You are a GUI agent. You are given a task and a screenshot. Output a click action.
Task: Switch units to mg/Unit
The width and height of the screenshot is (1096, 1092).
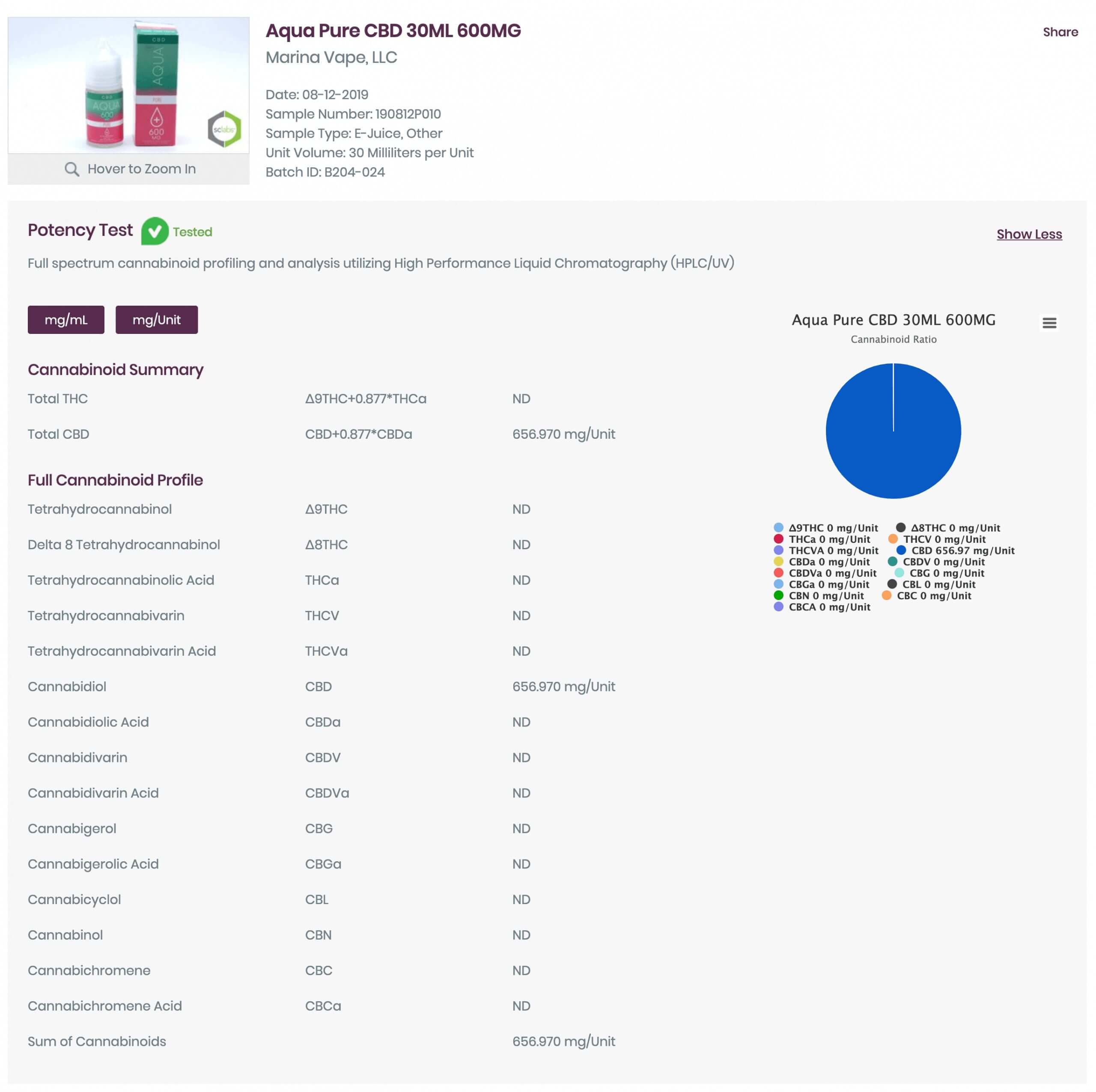157,320
